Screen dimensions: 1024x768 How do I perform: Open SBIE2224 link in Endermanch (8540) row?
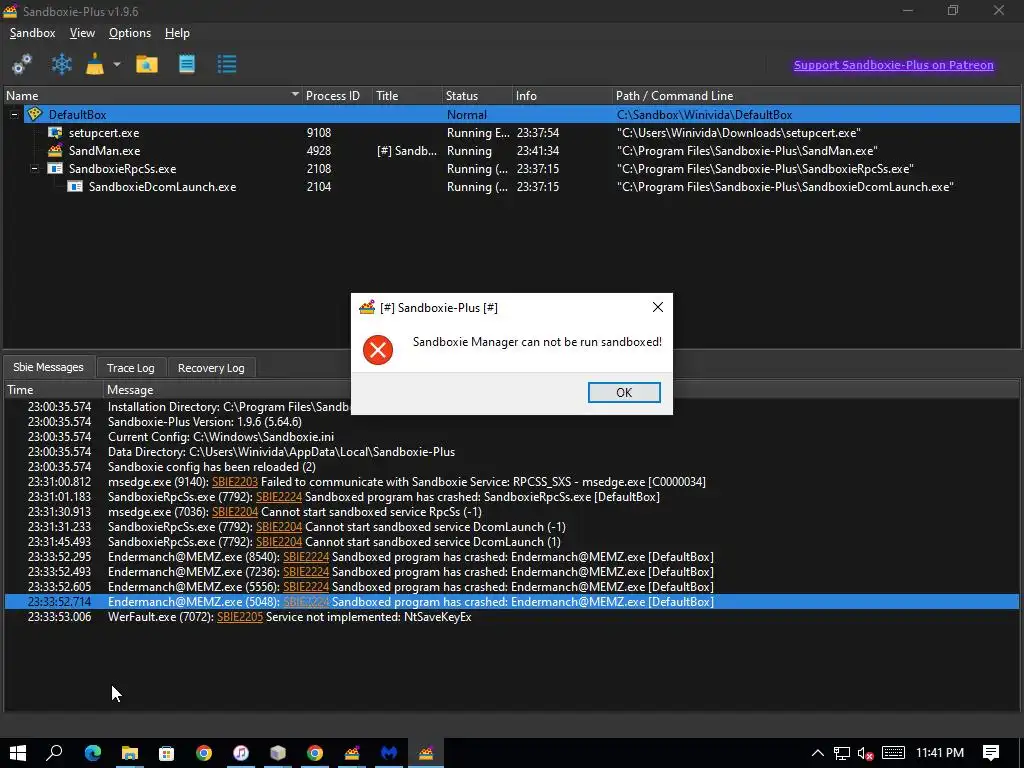coord(306,557)
